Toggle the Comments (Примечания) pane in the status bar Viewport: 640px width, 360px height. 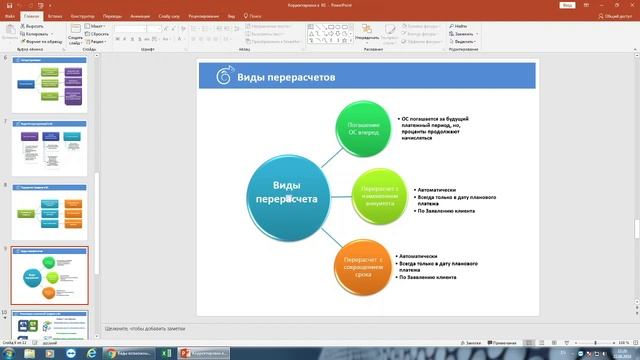coord(502,343)
